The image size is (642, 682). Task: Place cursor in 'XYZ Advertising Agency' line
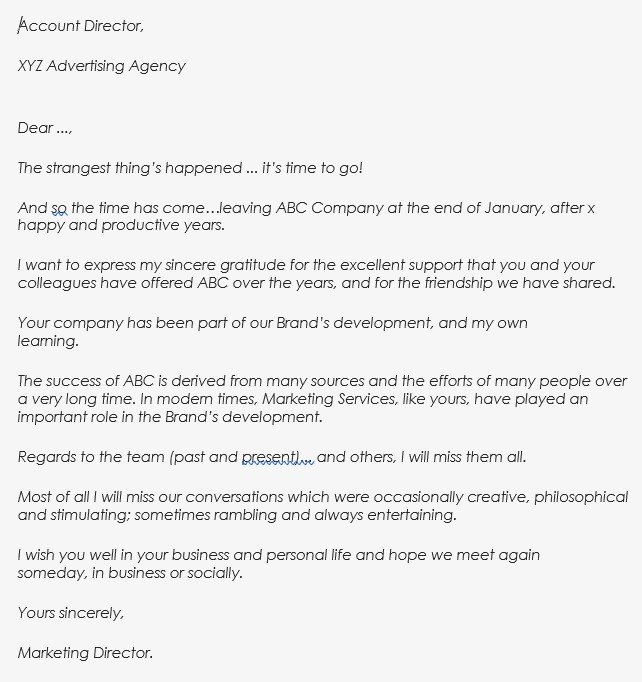(101, 66)
